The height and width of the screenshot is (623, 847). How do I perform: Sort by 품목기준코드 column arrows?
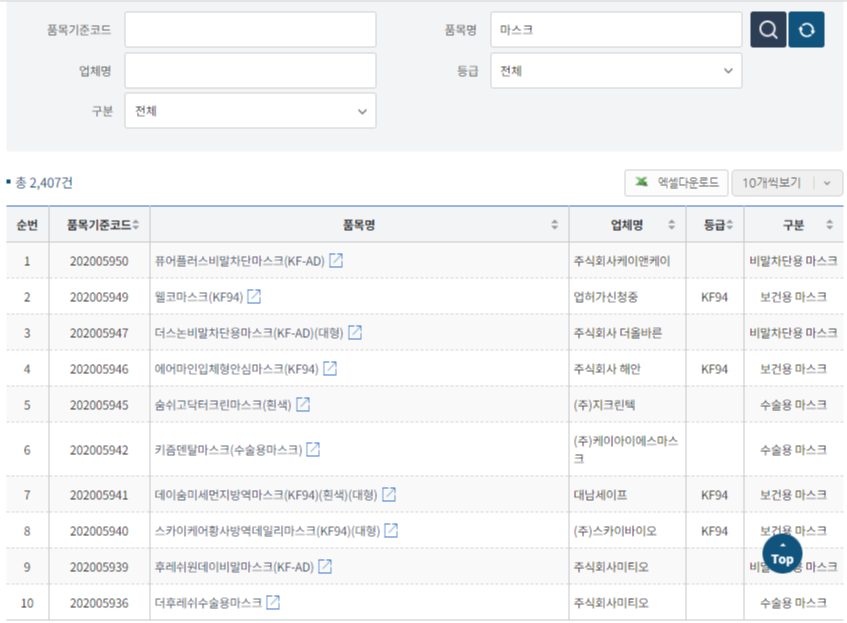(136, 225)
